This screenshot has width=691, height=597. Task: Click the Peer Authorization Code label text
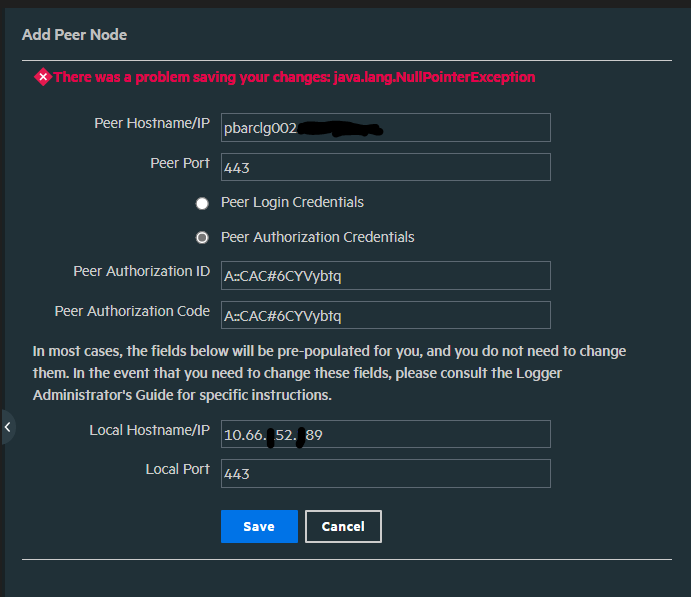pyautogui.click(x=132, y=311)
